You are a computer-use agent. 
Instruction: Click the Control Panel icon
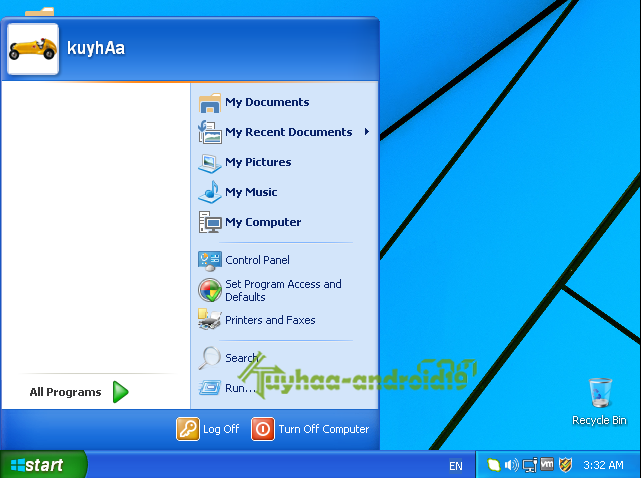pyautogui.click(x=210, y=261)
